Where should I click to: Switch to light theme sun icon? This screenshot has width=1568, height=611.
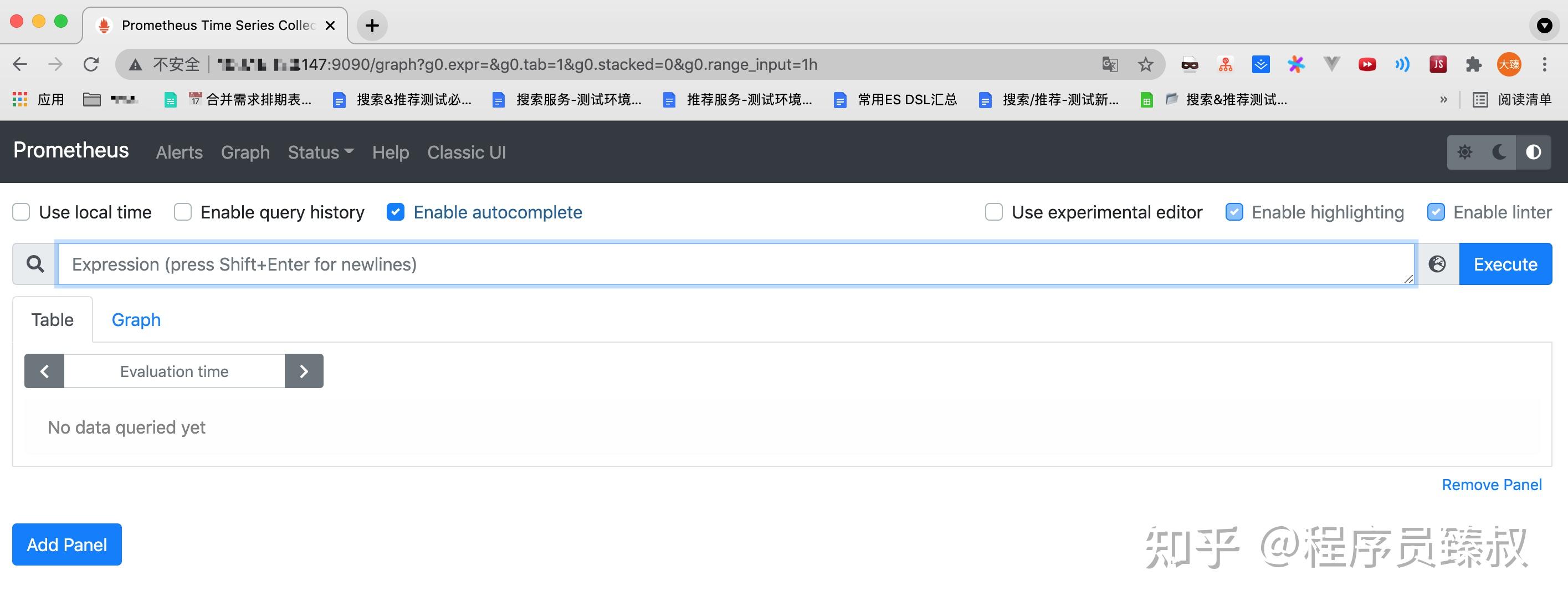pos(1464,152)
